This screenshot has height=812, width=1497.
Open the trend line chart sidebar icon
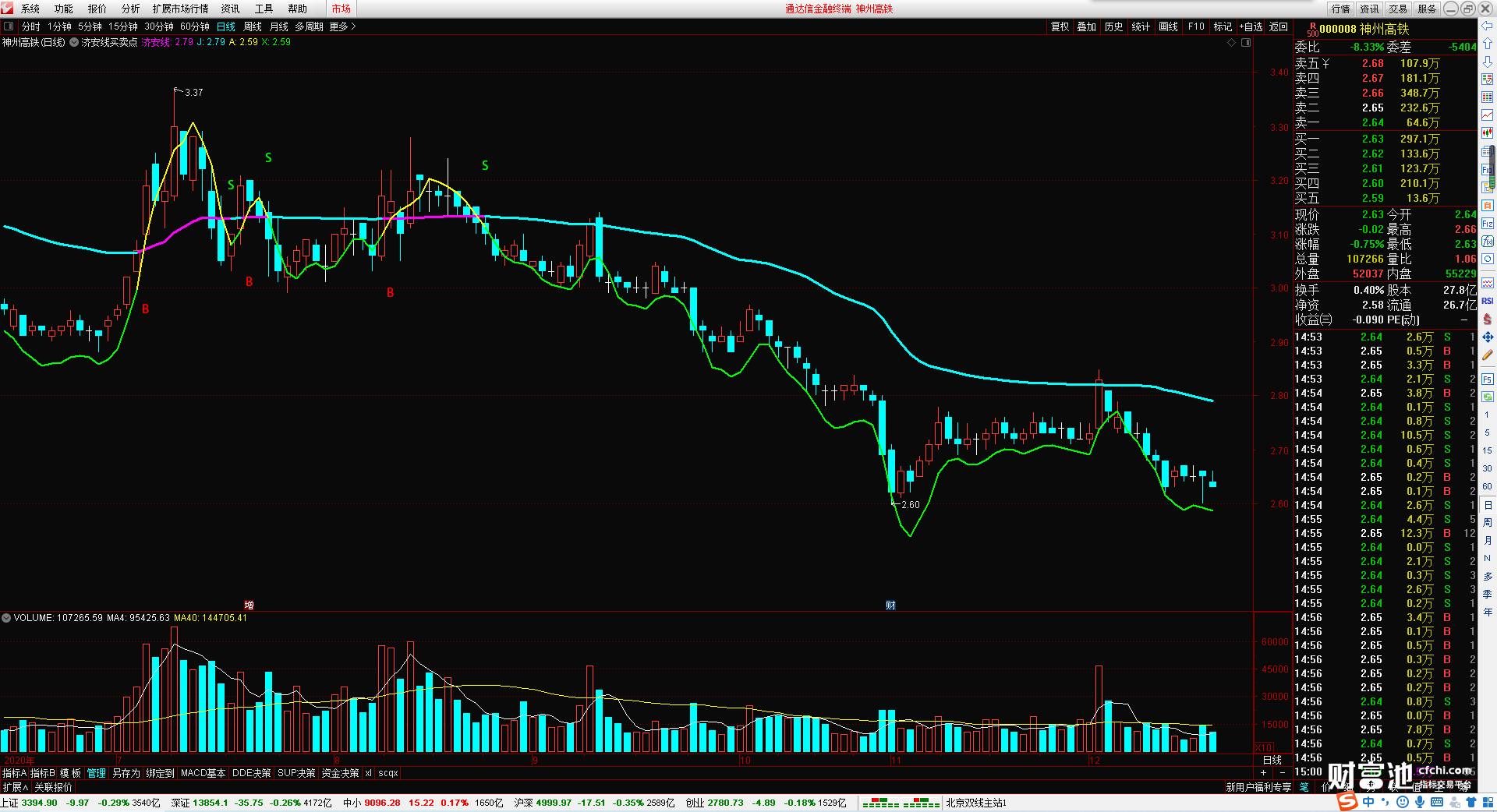[1487, 115]
